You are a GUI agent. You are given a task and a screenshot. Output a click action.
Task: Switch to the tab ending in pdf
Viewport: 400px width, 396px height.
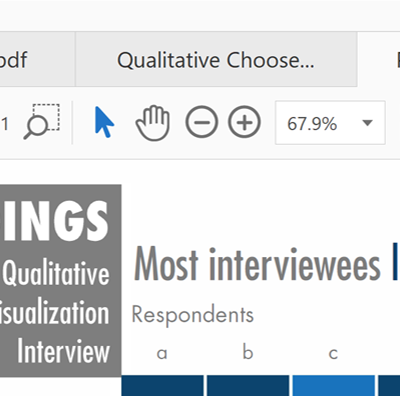pos(37,60)
